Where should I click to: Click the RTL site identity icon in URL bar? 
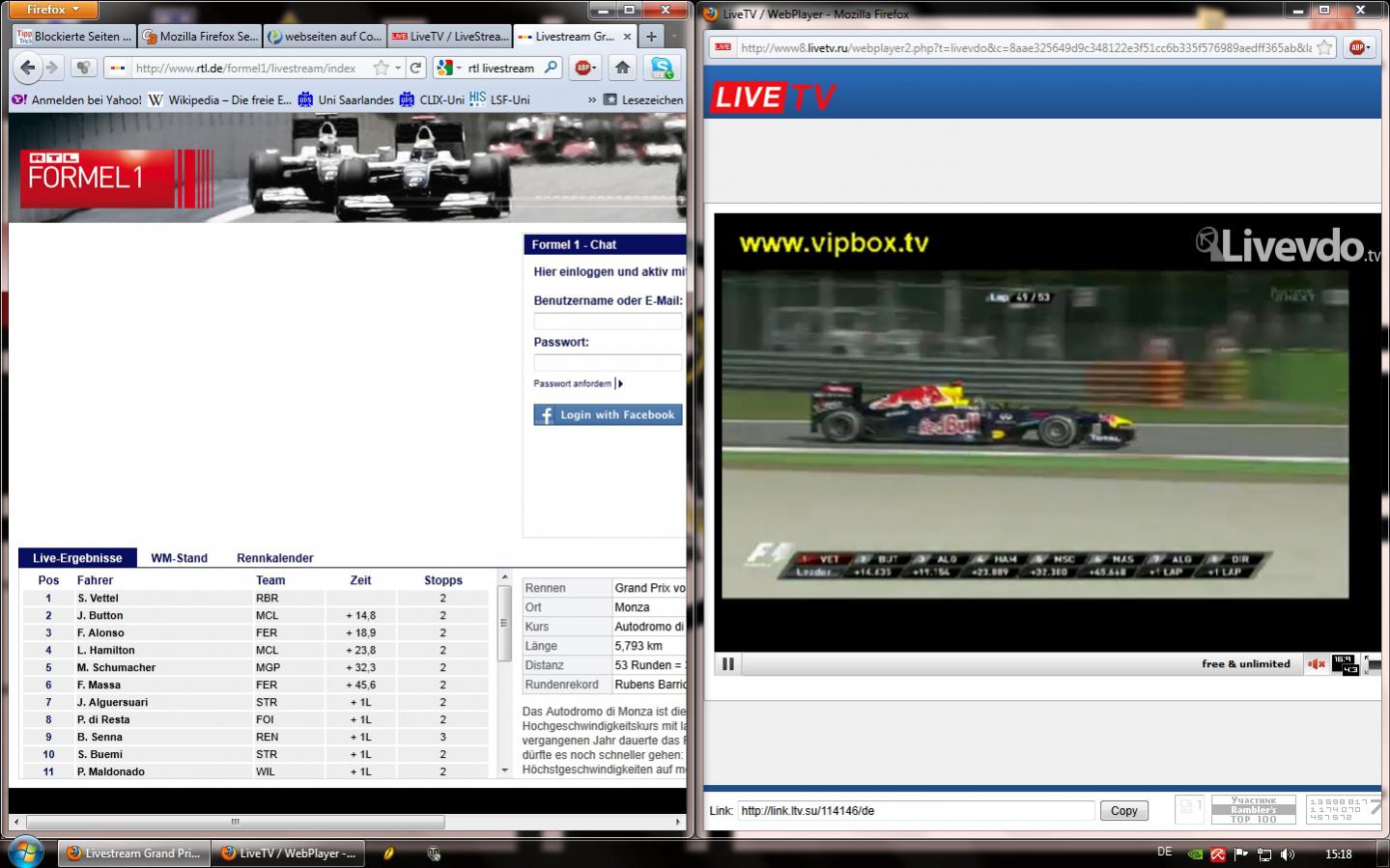point(117,68)
